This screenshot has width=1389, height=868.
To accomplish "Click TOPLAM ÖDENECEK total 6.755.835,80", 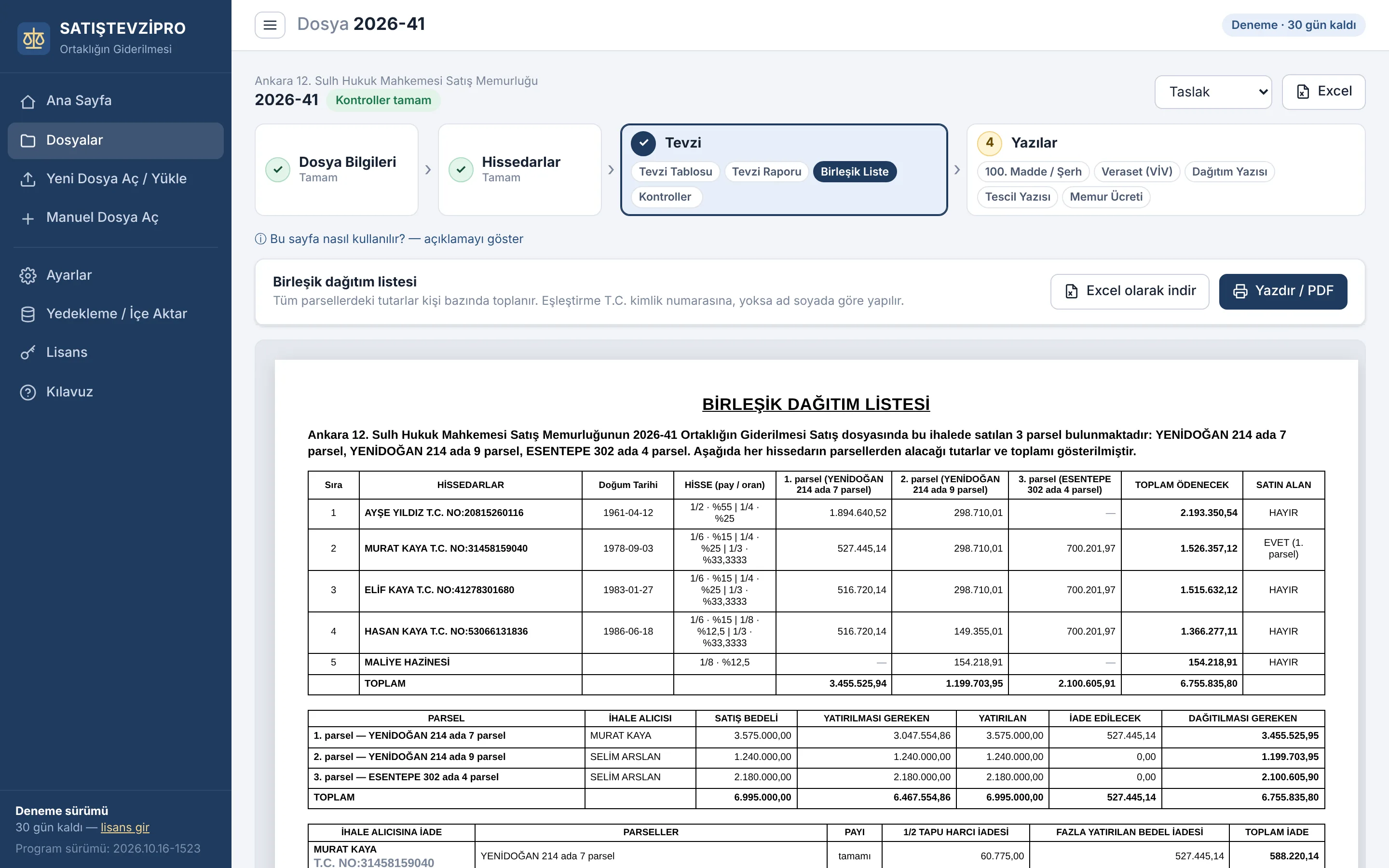I will [1208, 683].
